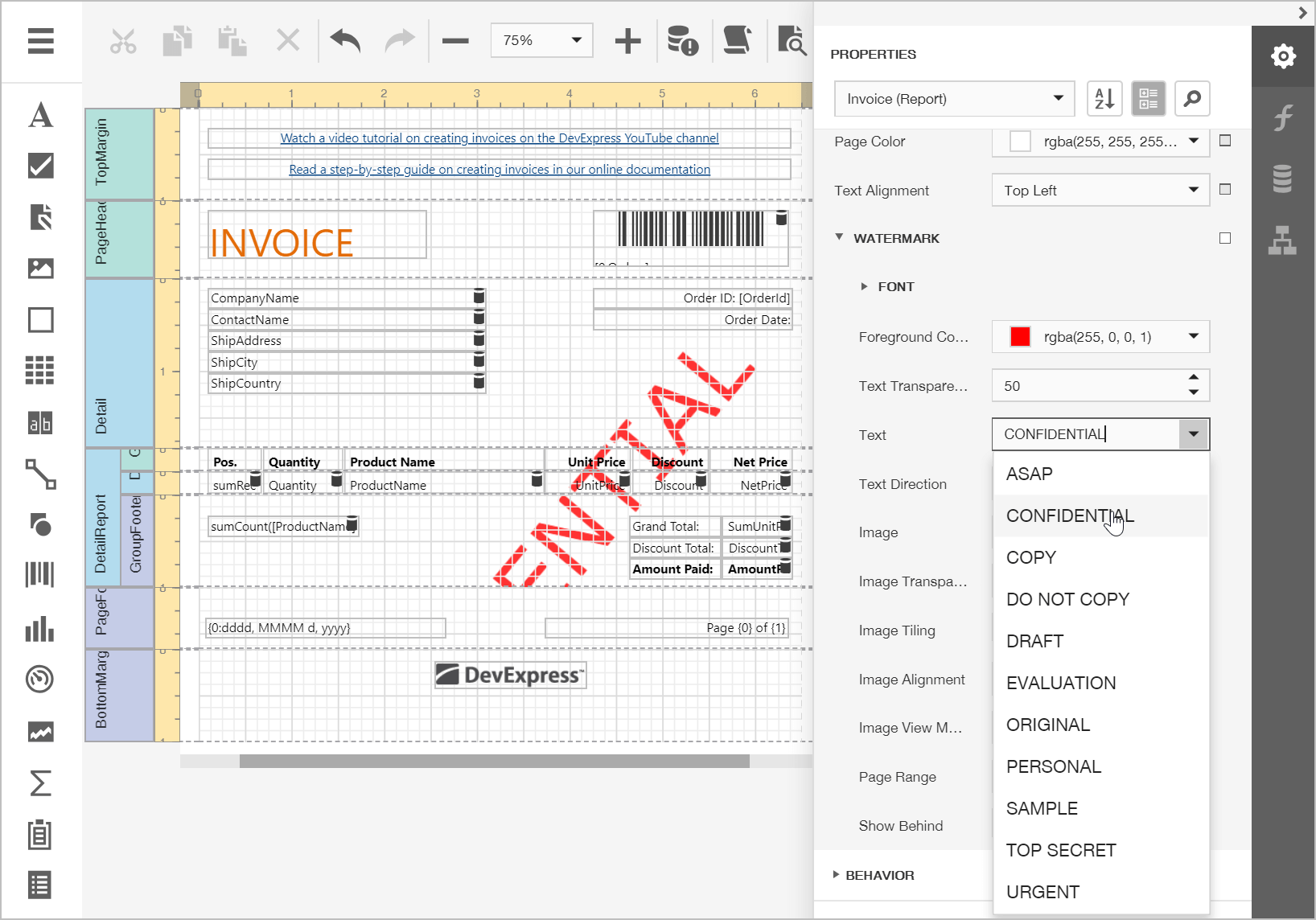Image resolution: width=1316 pixels, height=920 pixels.
Task: Open the hamburger menu
Action: pyautogui.click(x=40, y=40)
